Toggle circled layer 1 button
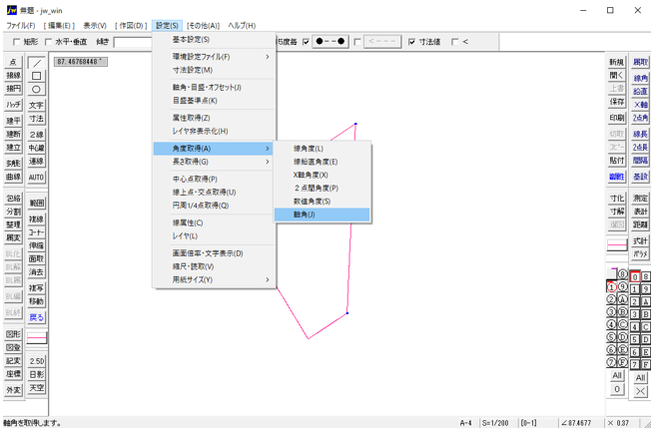Image resolution: width=657 pixels, height=433 pixels. tap(612, 287)
